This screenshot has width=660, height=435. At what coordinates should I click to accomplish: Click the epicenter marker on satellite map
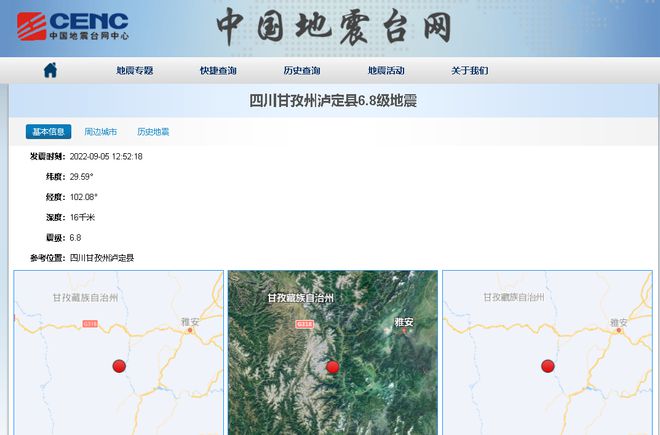click(333, 367)
